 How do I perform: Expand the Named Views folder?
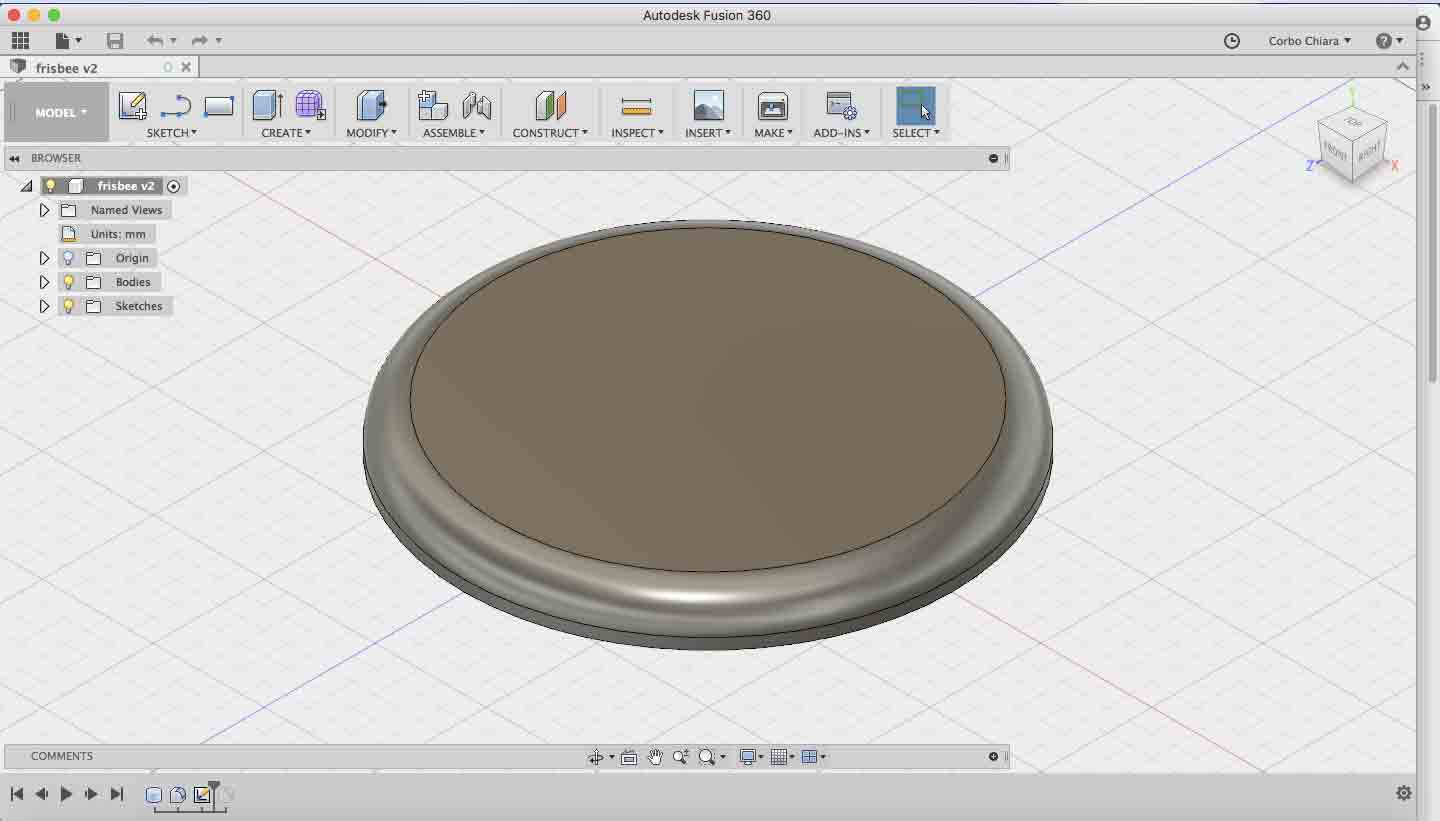tap(44, 210)
